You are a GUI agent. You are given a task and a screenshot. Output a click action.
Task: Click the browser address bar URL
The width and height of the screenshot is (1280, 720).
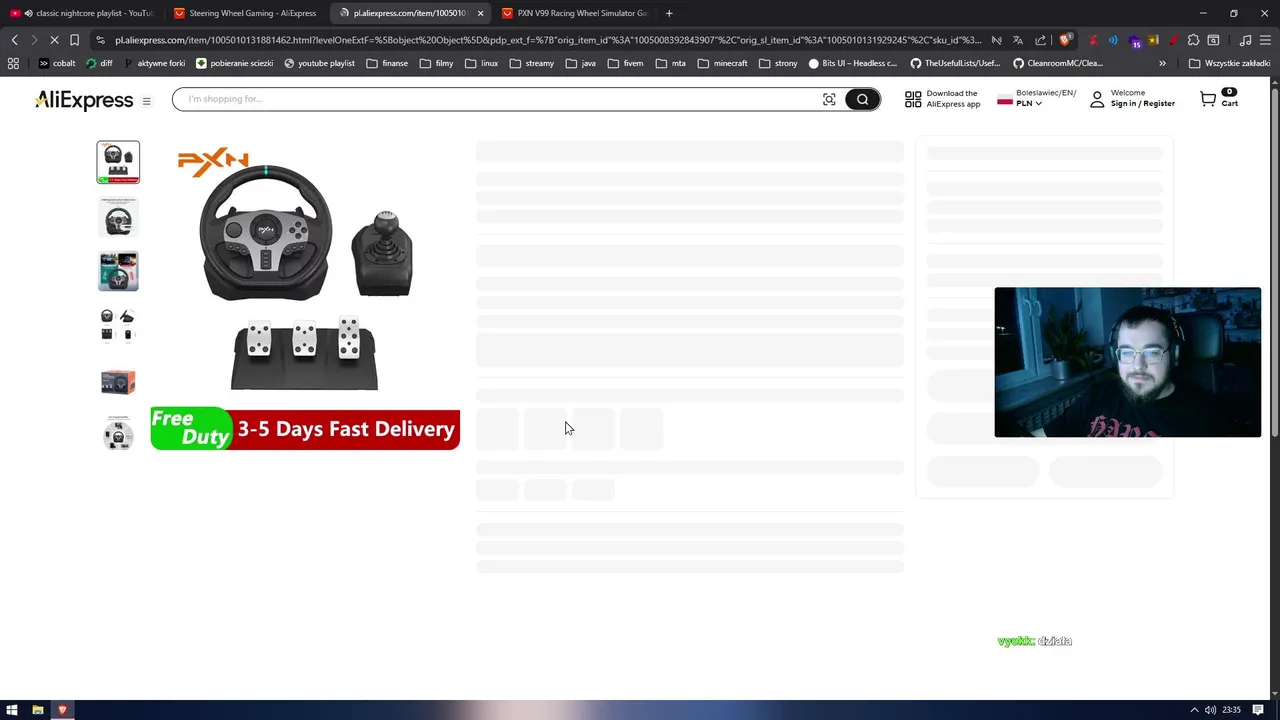(x=548, y=40)
